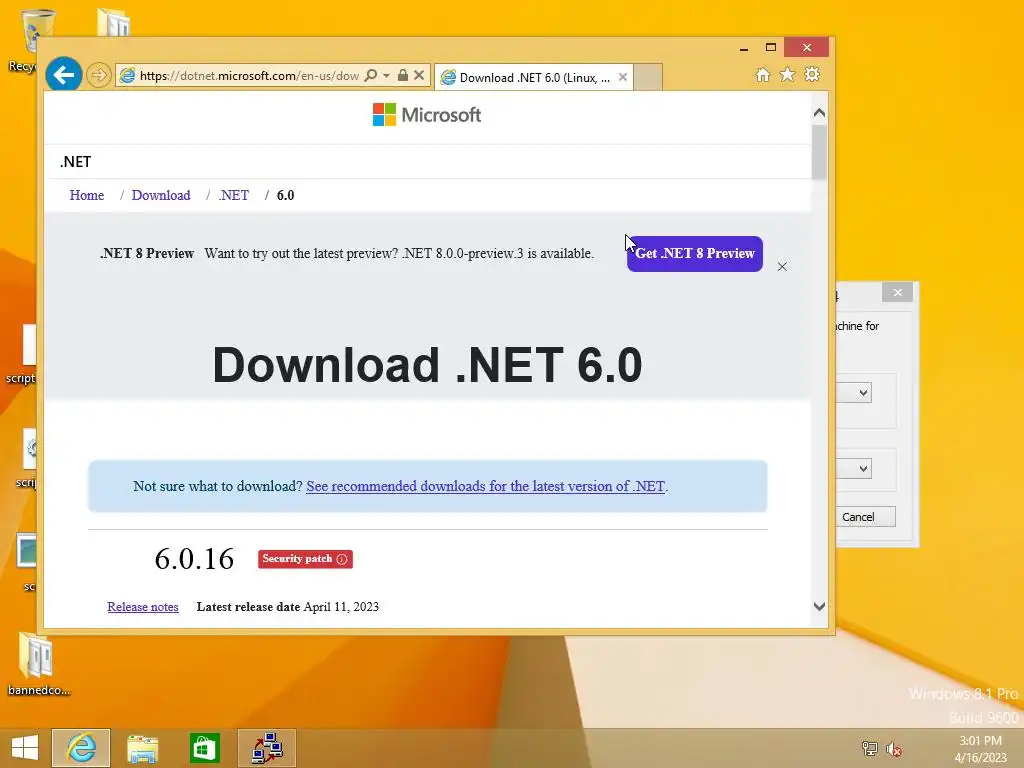Image resolution: width=1024 pixels, height=768 pixels.
Task: Open the .NET site header link
Action: [76, 161]
